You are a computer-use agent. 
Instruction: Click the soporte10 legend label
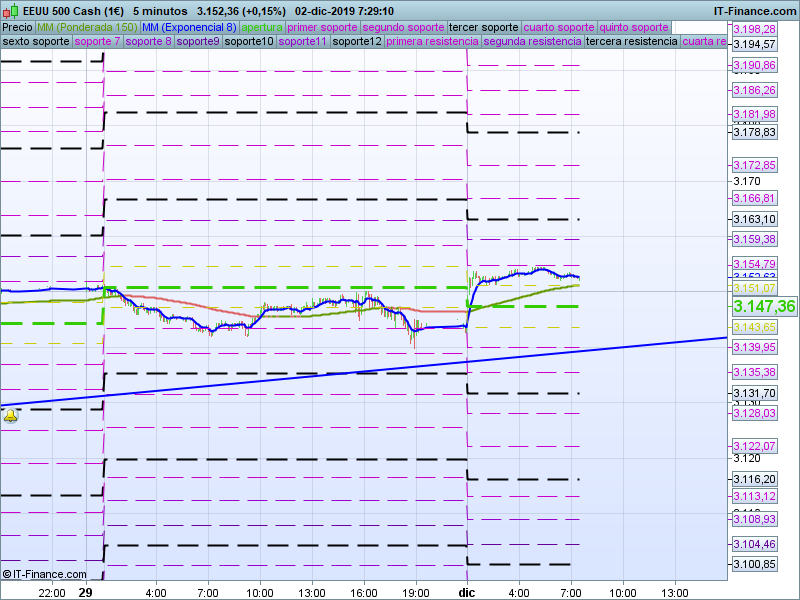[249, 42]
